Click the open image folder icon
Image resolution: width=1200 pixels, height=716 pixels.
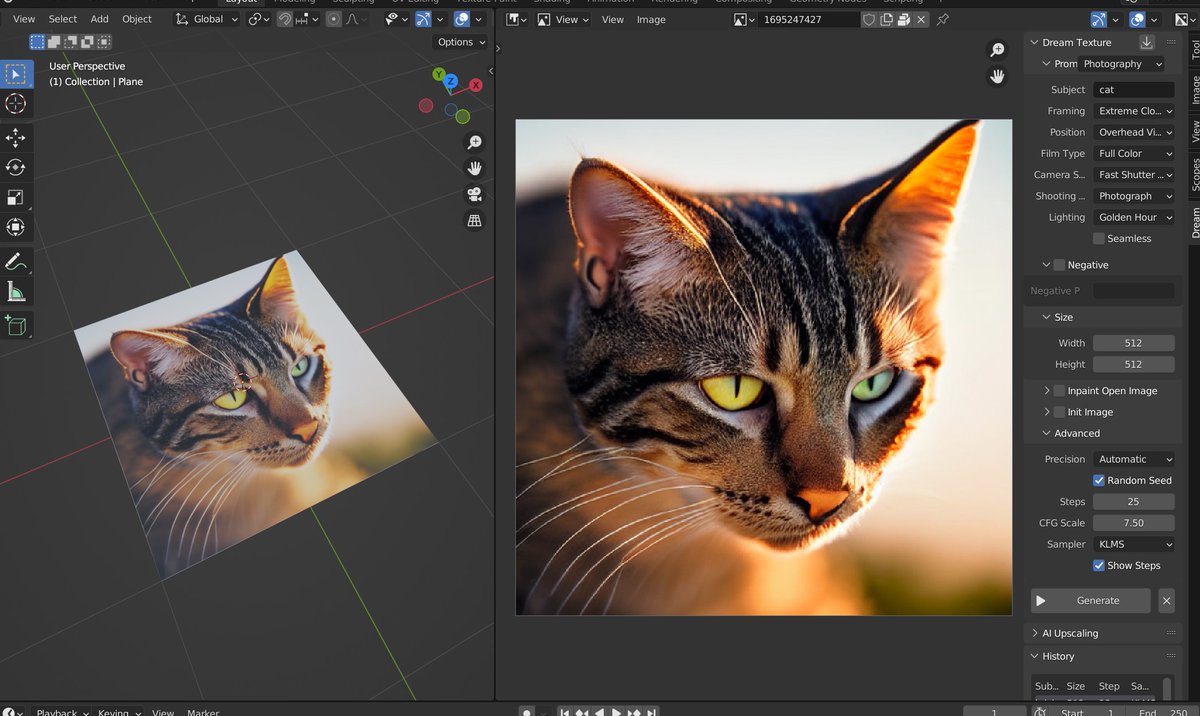click(x=903, y=19)
